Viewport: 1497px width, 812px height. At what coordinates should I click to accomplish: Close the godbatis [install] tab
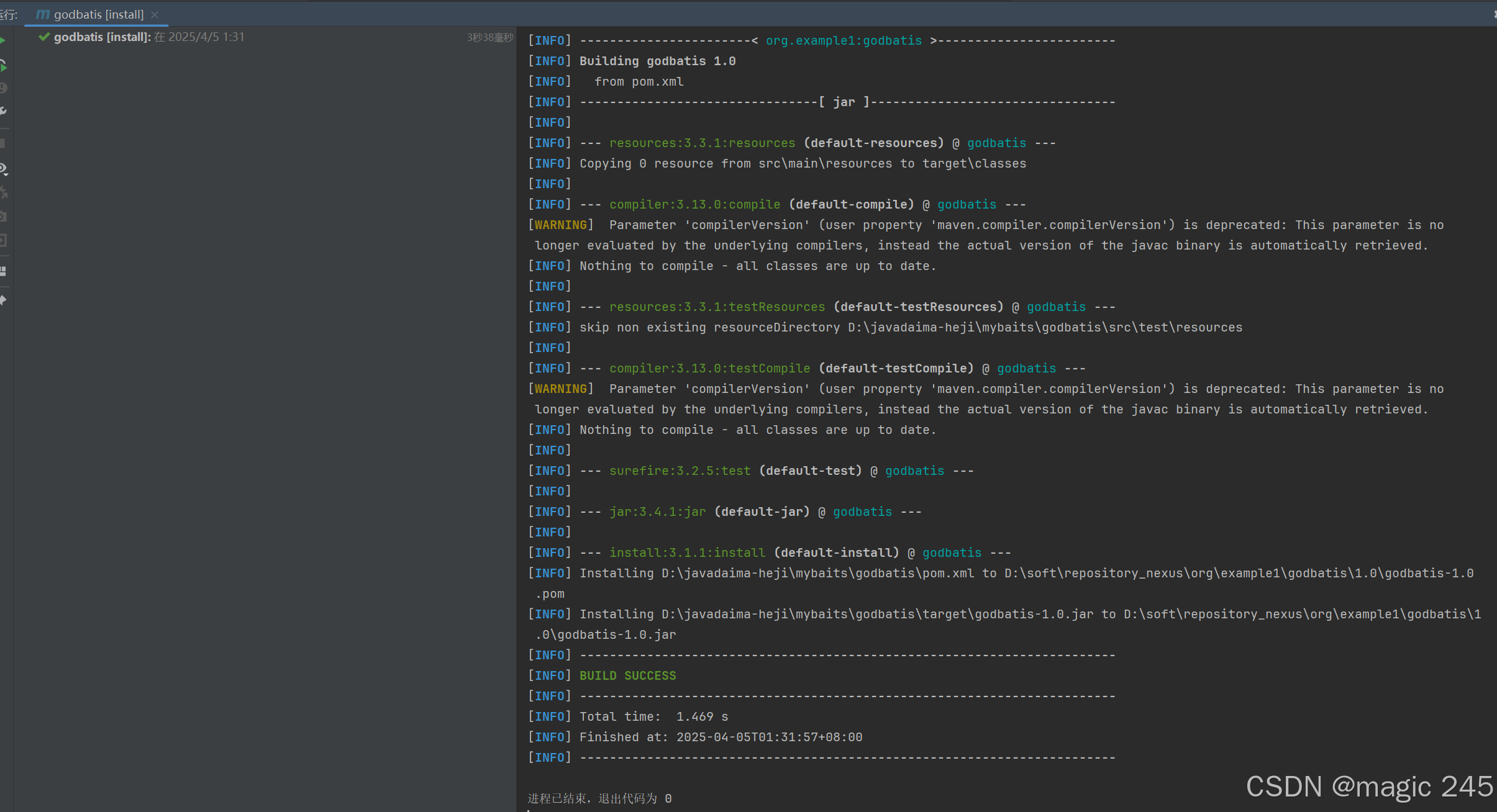pos(155,15)
